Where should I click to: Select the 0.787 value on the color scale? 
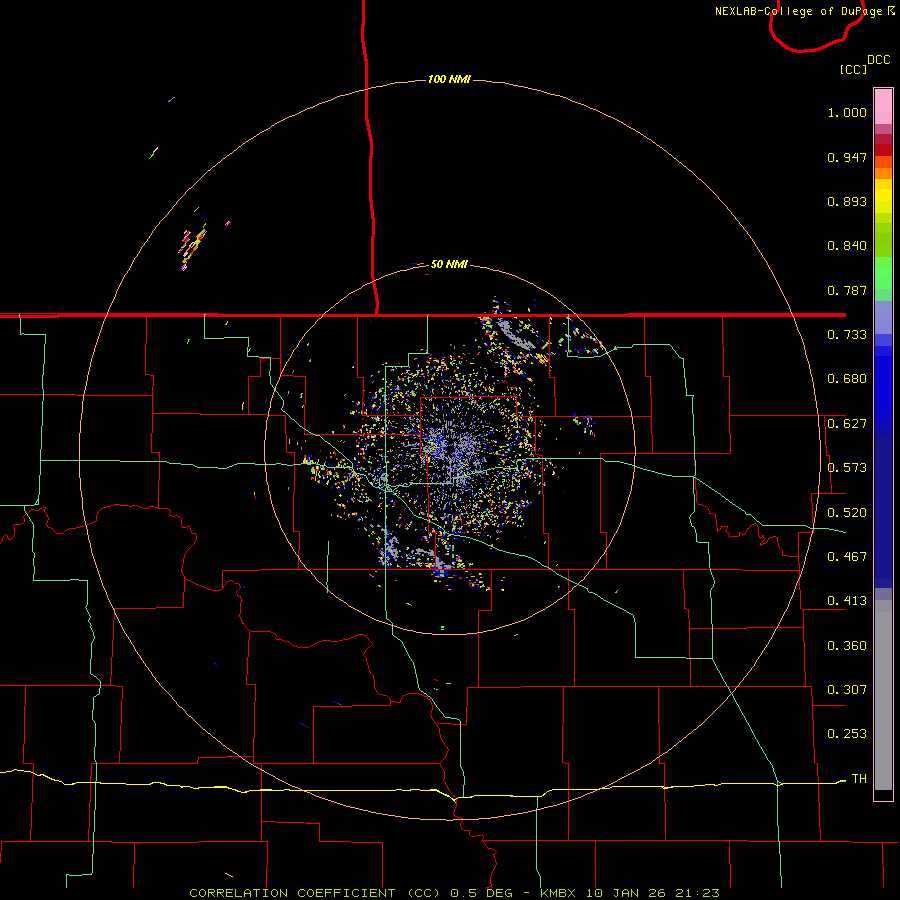[x=847, y=290]
